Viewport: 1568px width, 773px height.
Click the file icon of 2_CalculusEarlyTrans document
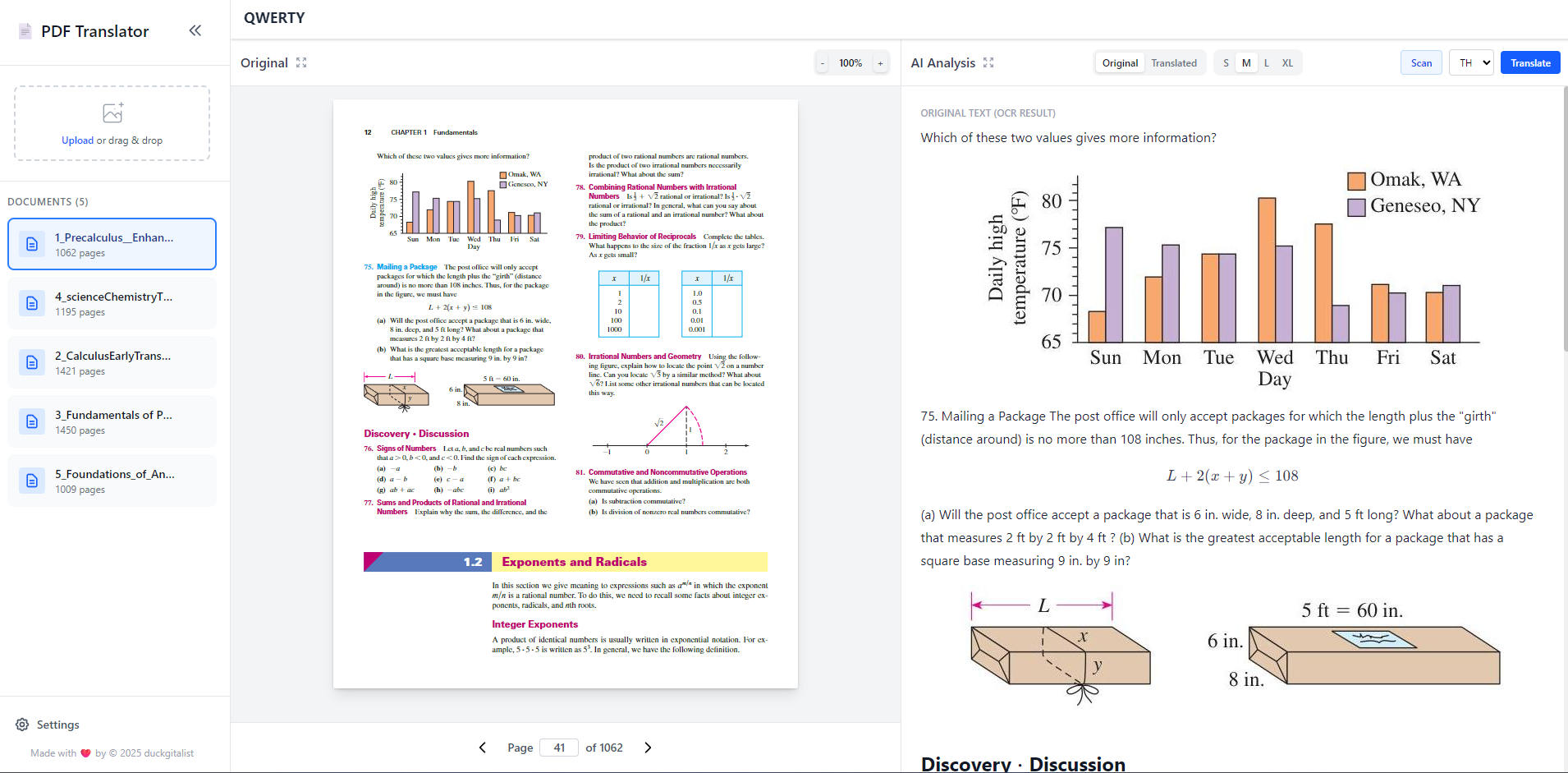click(x=31, y=361)
